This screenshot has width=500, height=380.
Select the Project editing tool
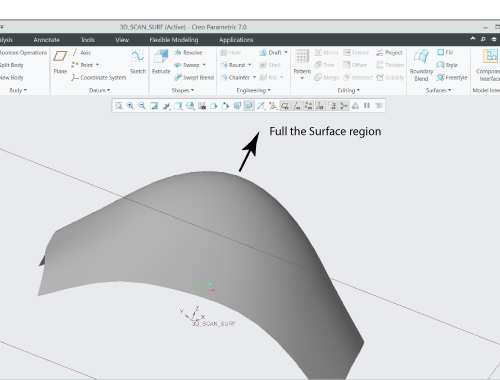click(x=389, y=53)
